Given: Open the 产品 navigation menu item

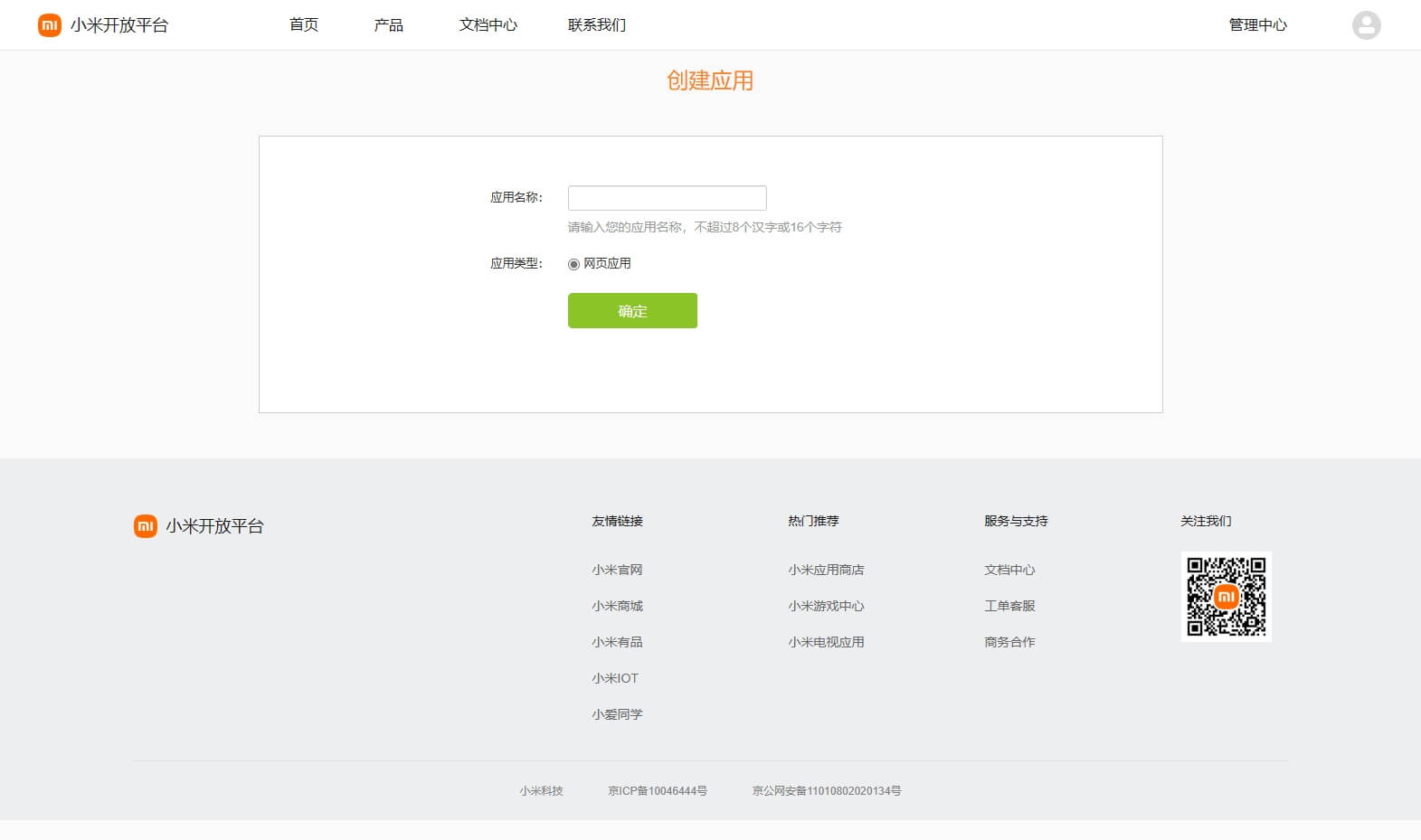Looking at the screenshot, I should tap(389, 25).
